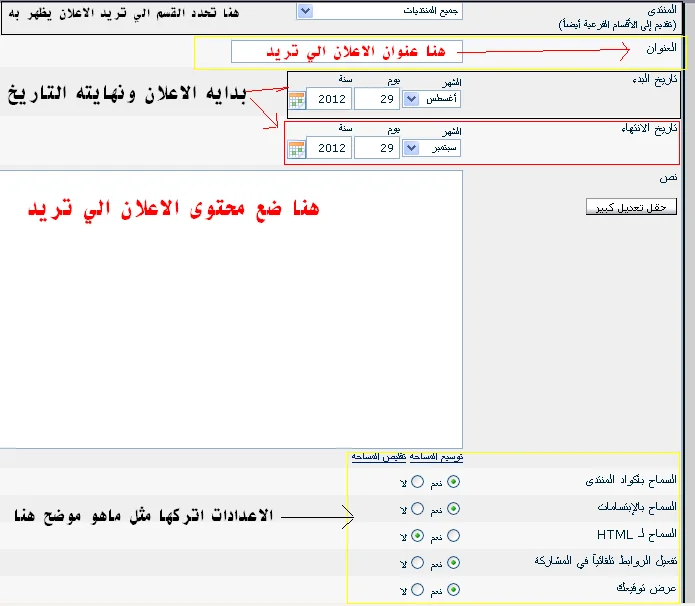Select No (لا) for allowing forum codes
The image size is (695, 606).
417,482
